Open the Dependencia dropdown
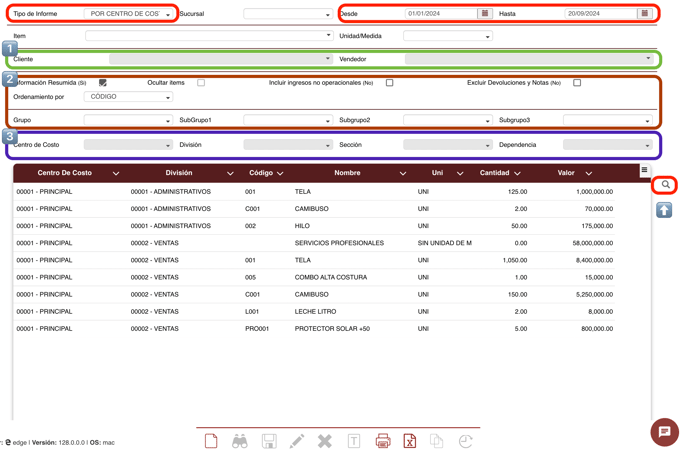Viewport: 688px width, 451px height. tap(608, 145)
